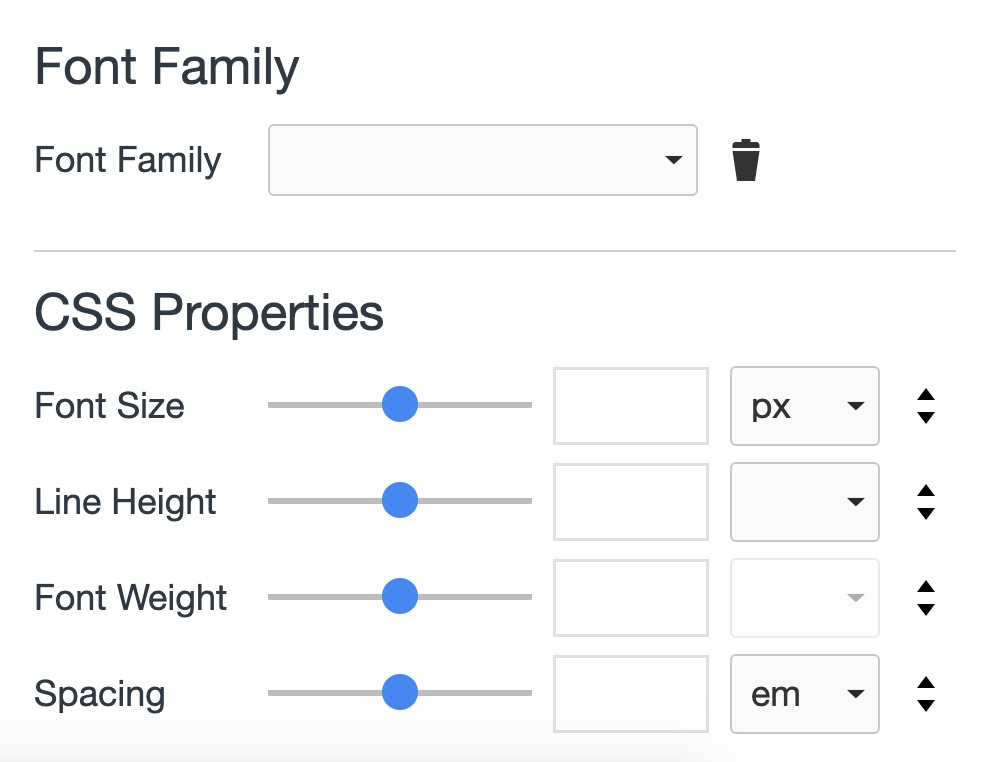Focus the Line Height value input
This screenshot has width=984, height=762.
tap(631, 502)
